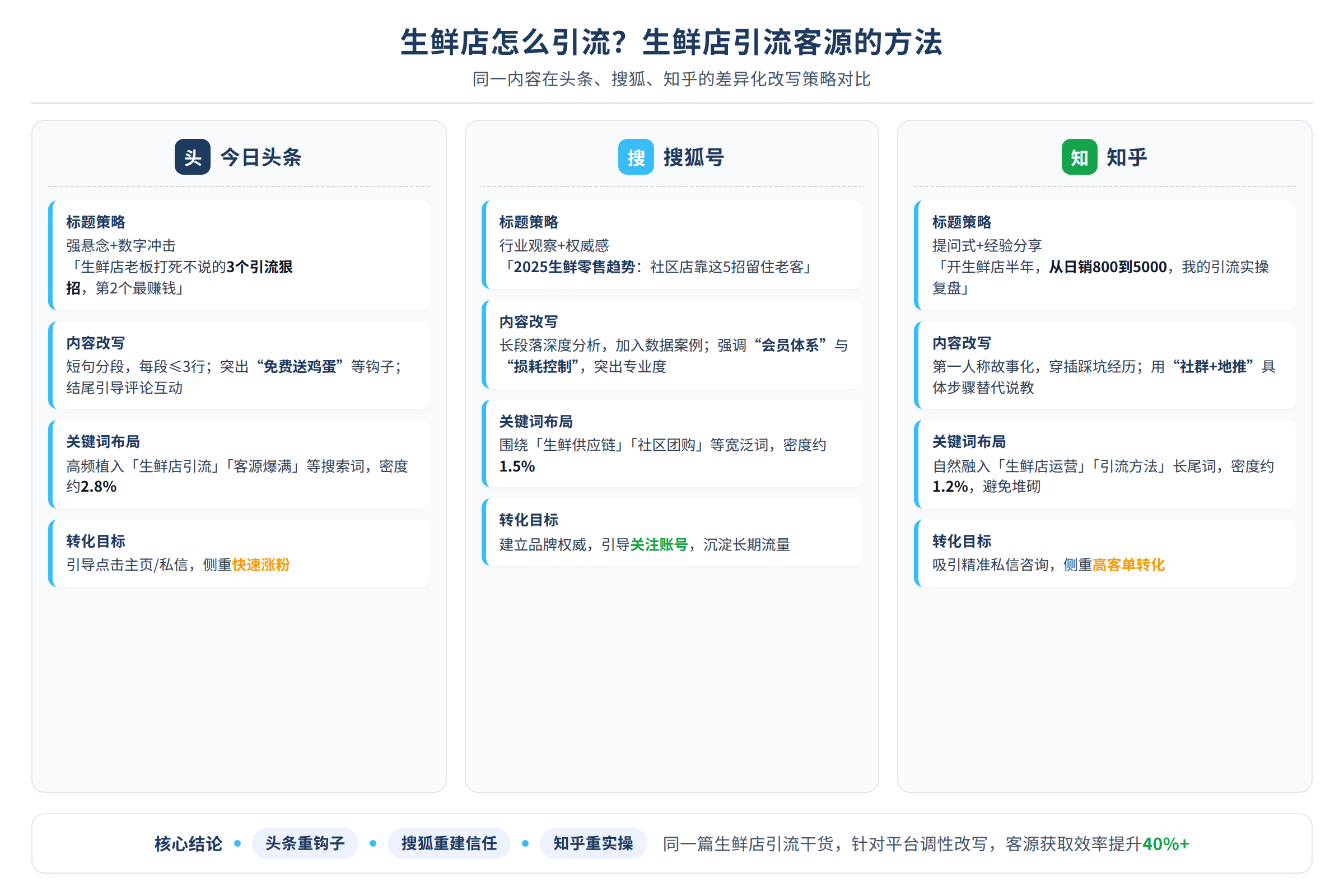Click the 今日头条 column heading text
Viewport: 1344px width, 896px height.
261,157
